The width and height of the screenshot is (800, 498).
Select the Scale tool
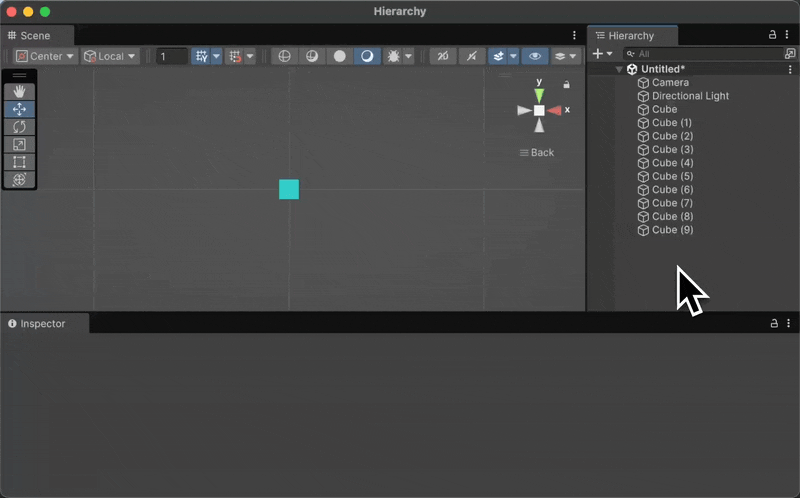(x=19, y=144)
